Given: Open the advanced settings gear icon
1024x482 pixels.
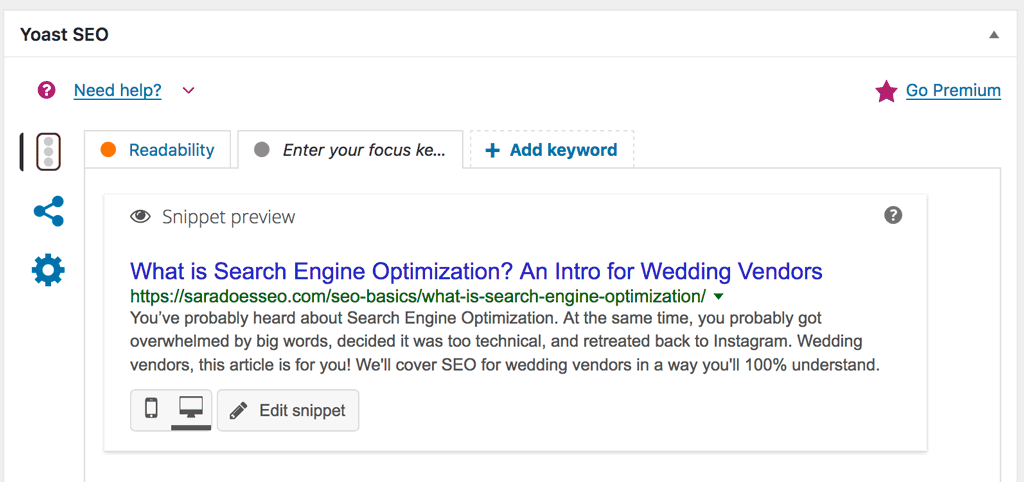Looking at the screenshot, I should [x=48, y=270].
